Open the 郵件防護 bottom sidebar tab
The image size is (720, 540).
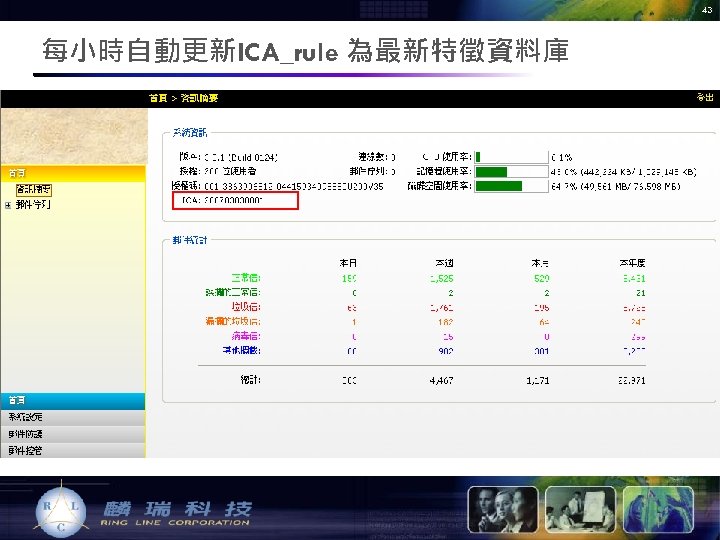(x=73, y=434)
